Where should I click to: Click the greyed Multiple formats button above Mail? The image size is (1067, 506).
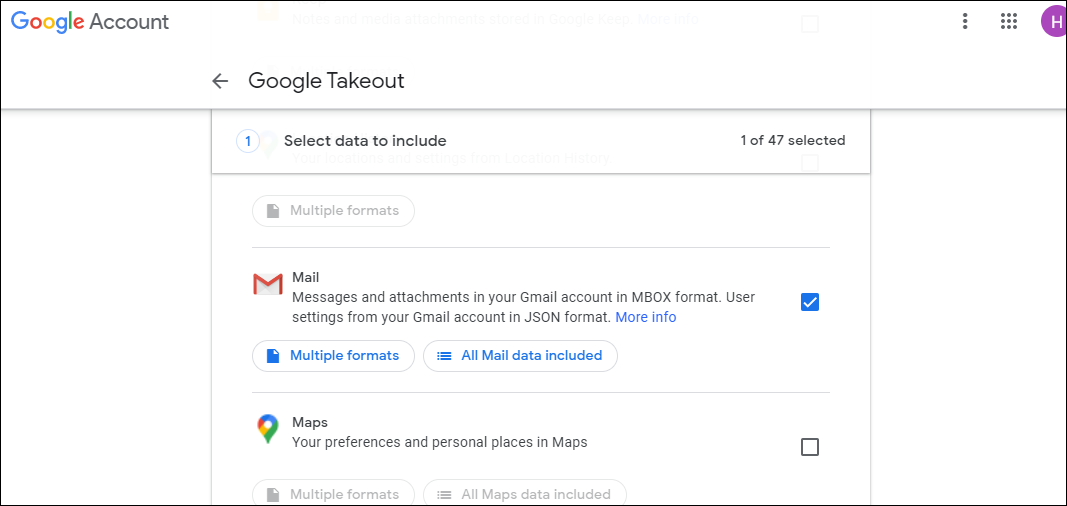pos(333,211)
